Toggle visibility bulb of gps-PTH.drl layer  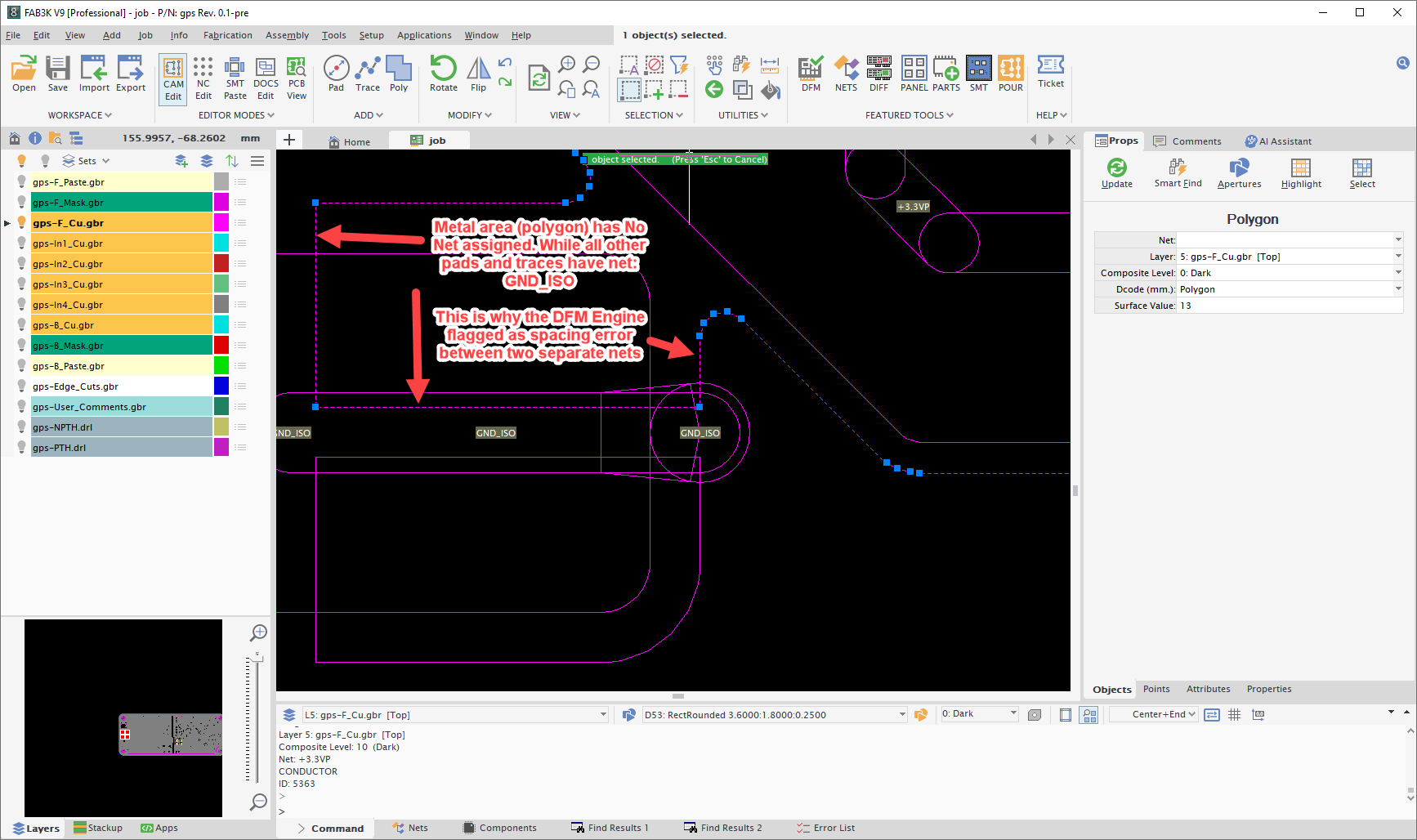click(x=22, y=447)
